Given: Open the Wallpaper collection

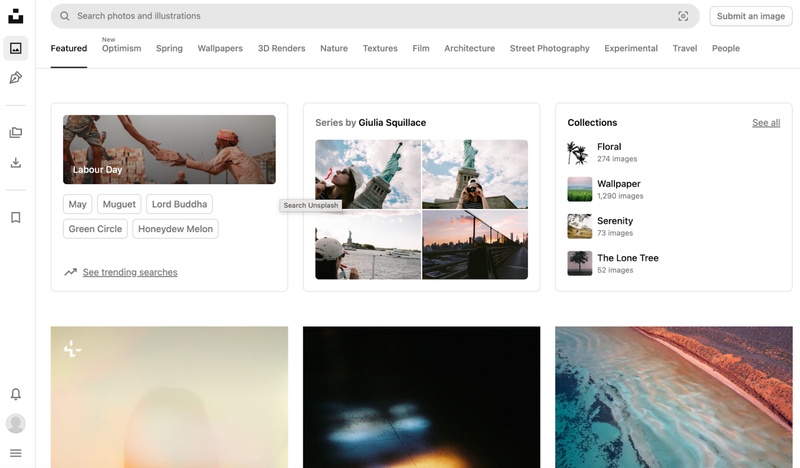Looking at the screenshot, I should pos(618,184).
